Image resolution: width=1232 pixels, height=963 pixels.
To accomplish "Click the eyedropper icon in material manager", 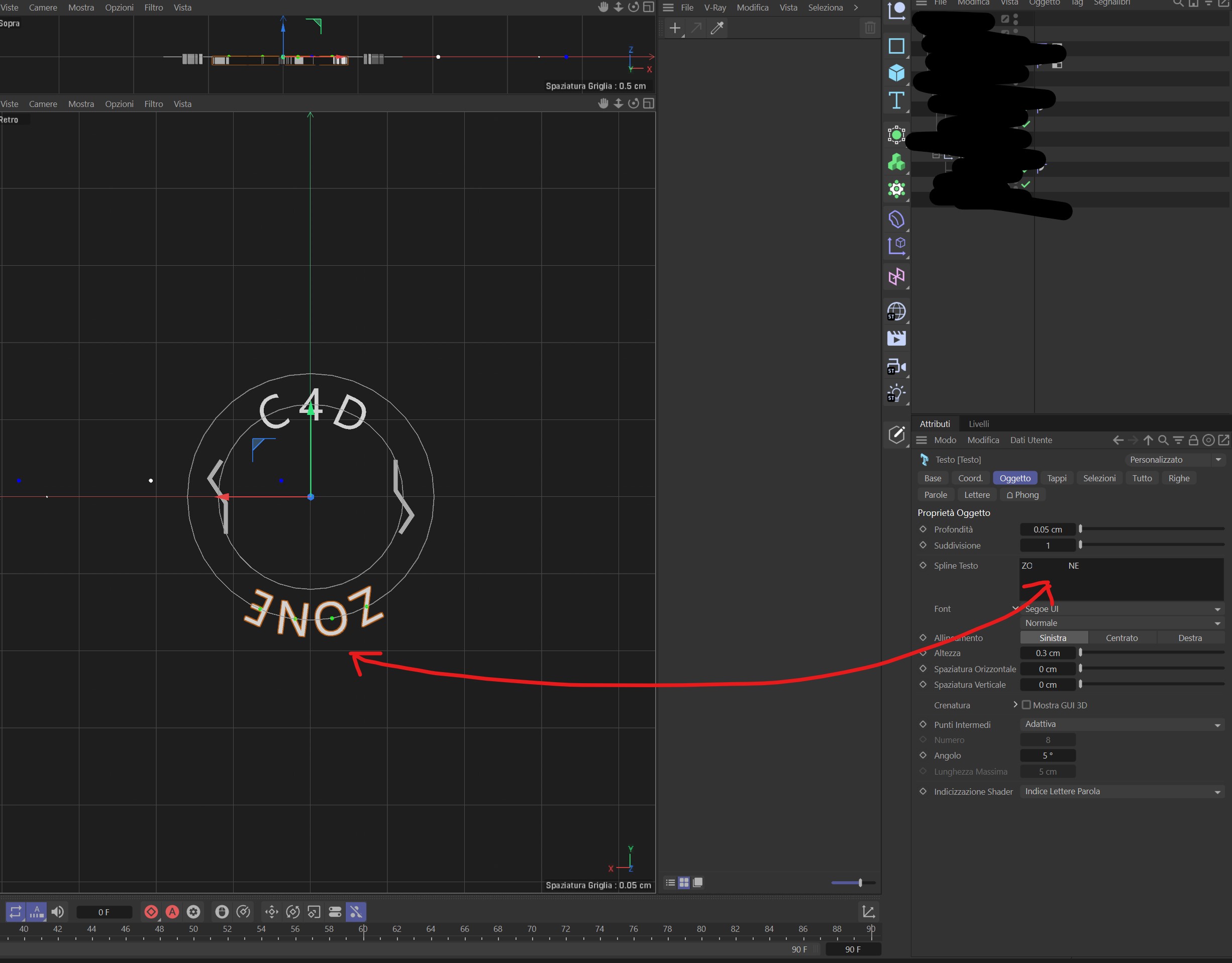I will (717, 28).
